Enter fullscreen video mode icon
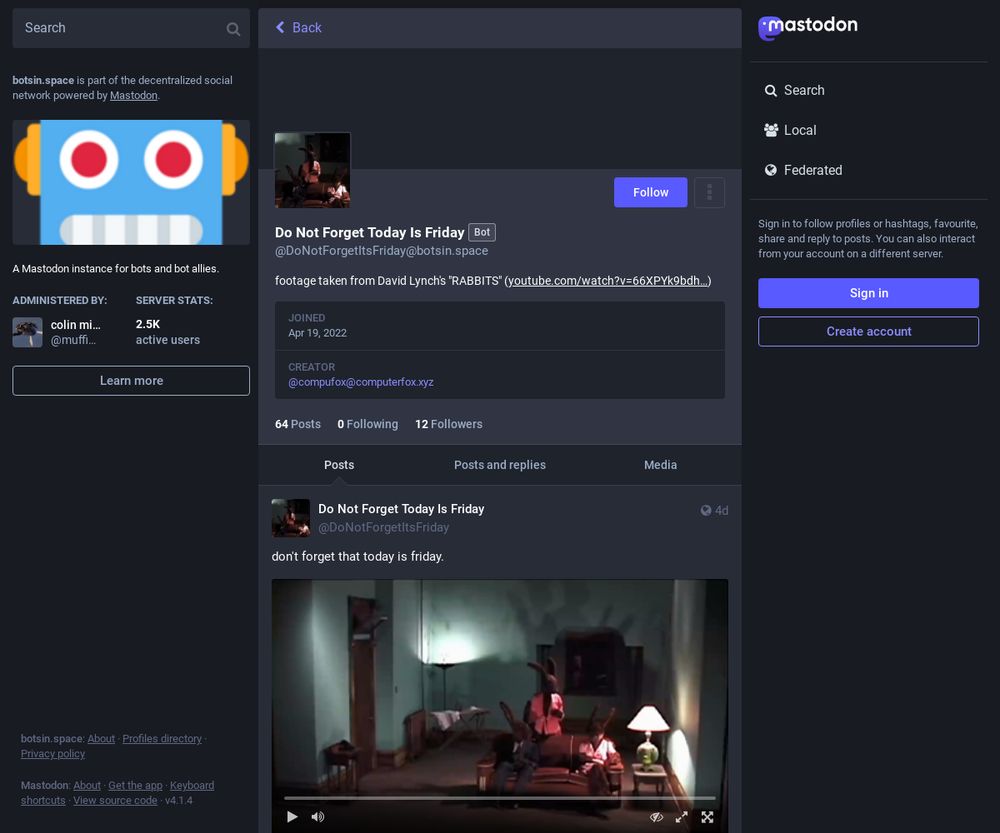The image size is (1000, 833). coord(707,816)
